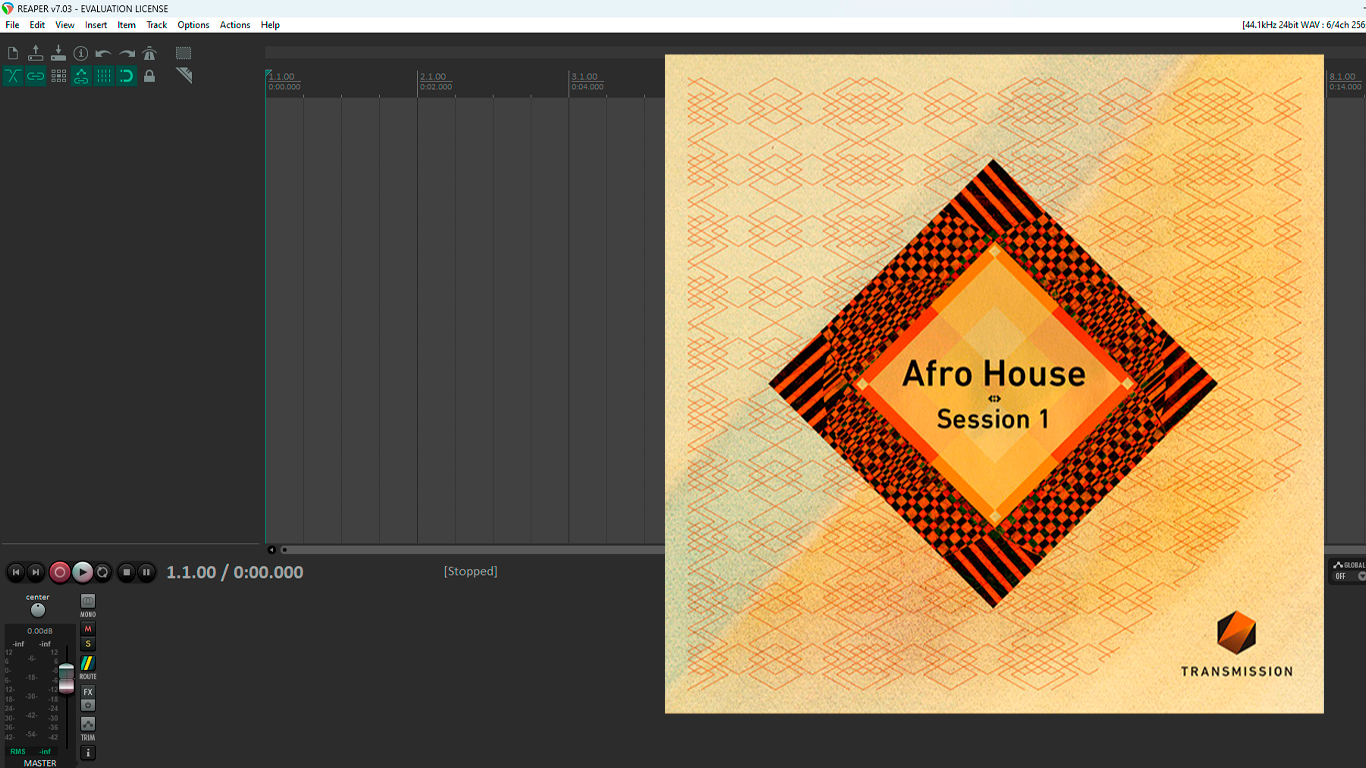Click master track info i button
The image size is (1366, 768).
pos(88,752)
